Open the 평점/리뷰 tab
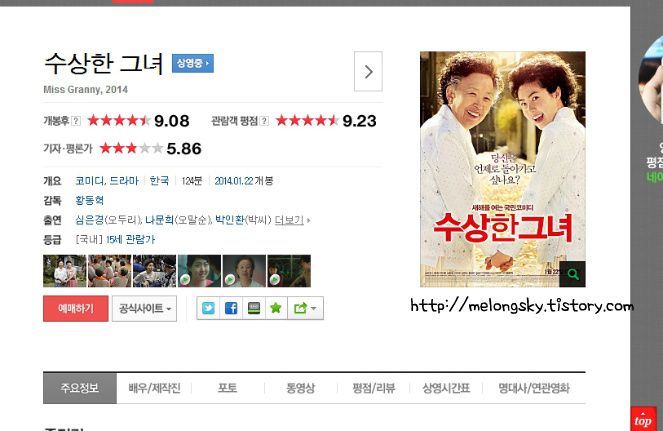 point(374,388)
